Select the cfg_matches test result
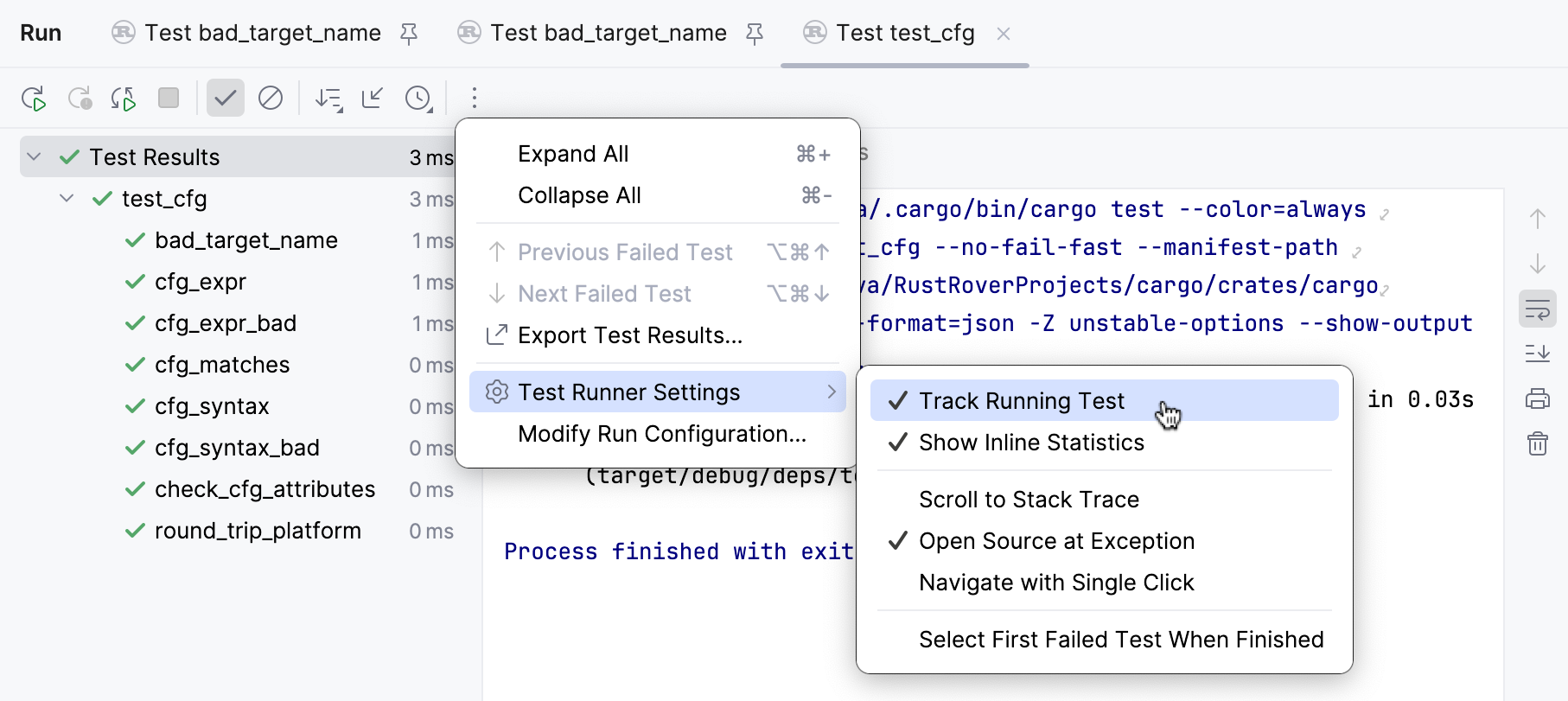The width and height of the screenshot is (1568, 701). pos(222,364)
